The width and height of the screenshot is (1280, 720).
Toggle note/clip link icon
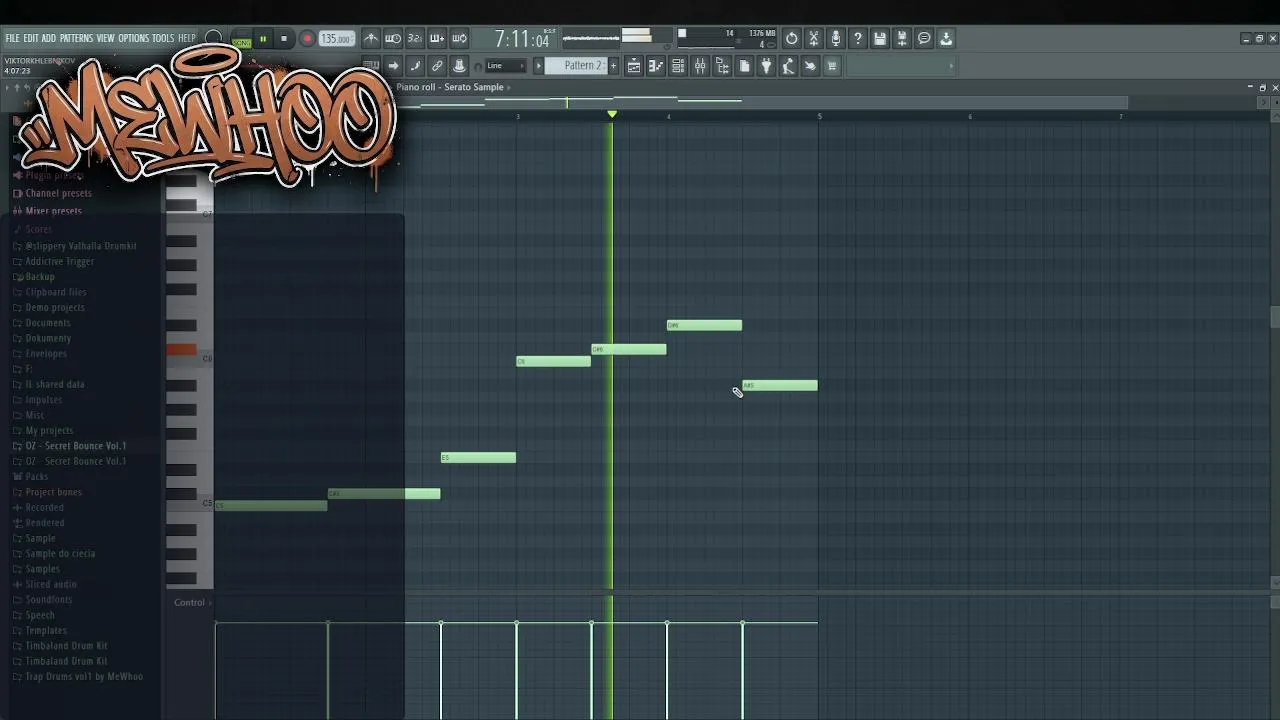coord(415,66)
